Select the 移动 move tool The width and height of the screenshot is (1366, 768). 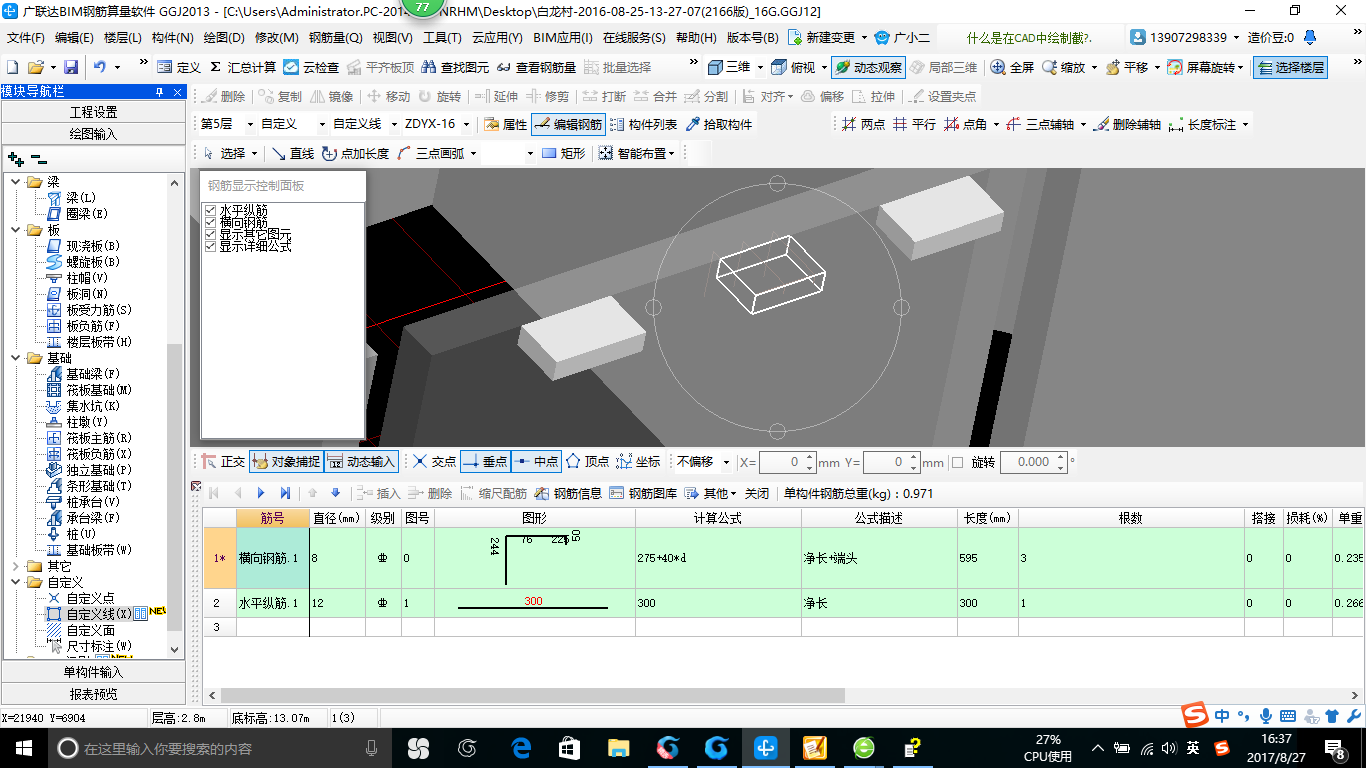[389, 96]
